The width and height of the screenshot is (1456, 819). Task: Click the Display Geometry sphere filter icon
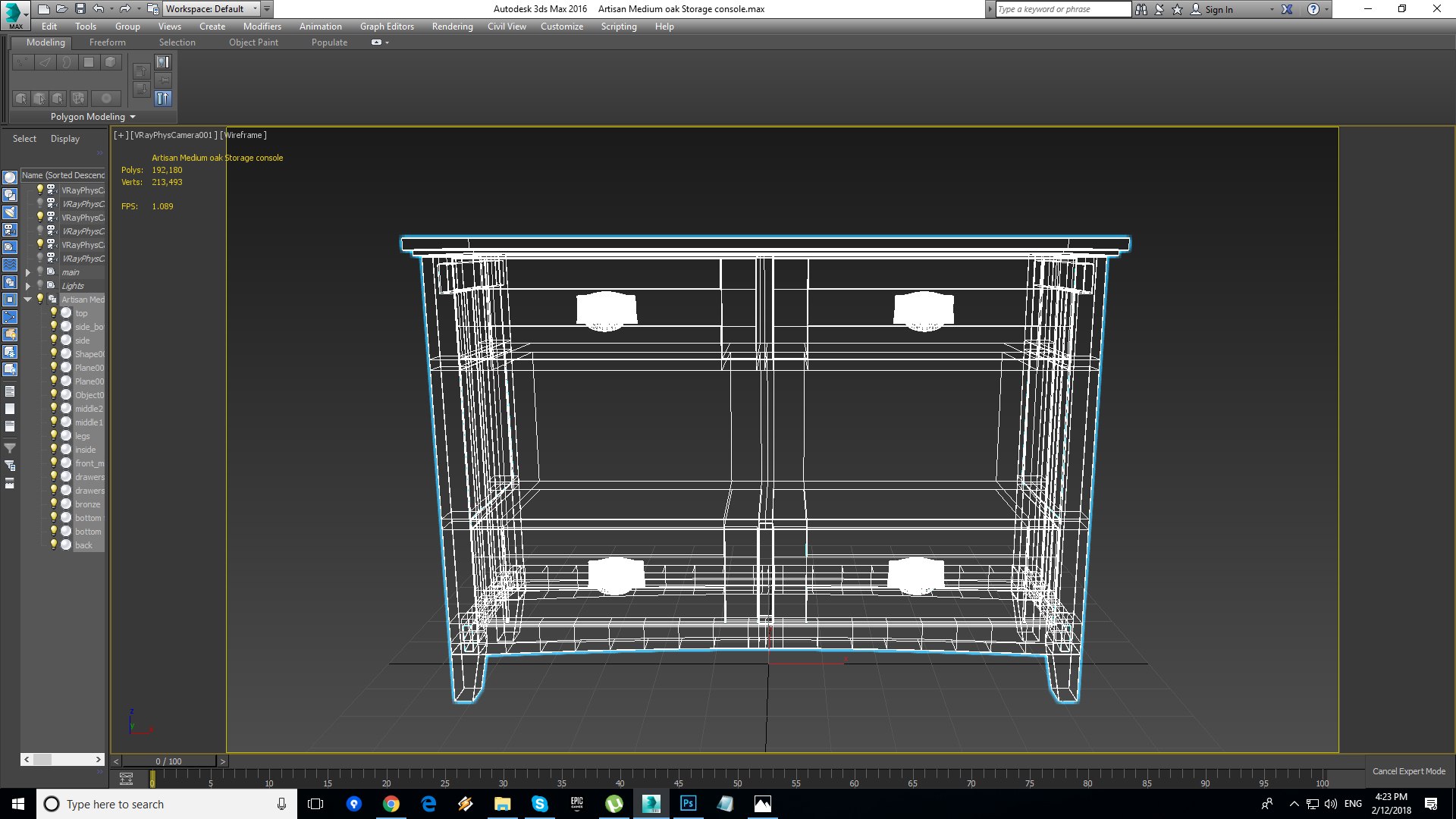click(x=10, y=177)
